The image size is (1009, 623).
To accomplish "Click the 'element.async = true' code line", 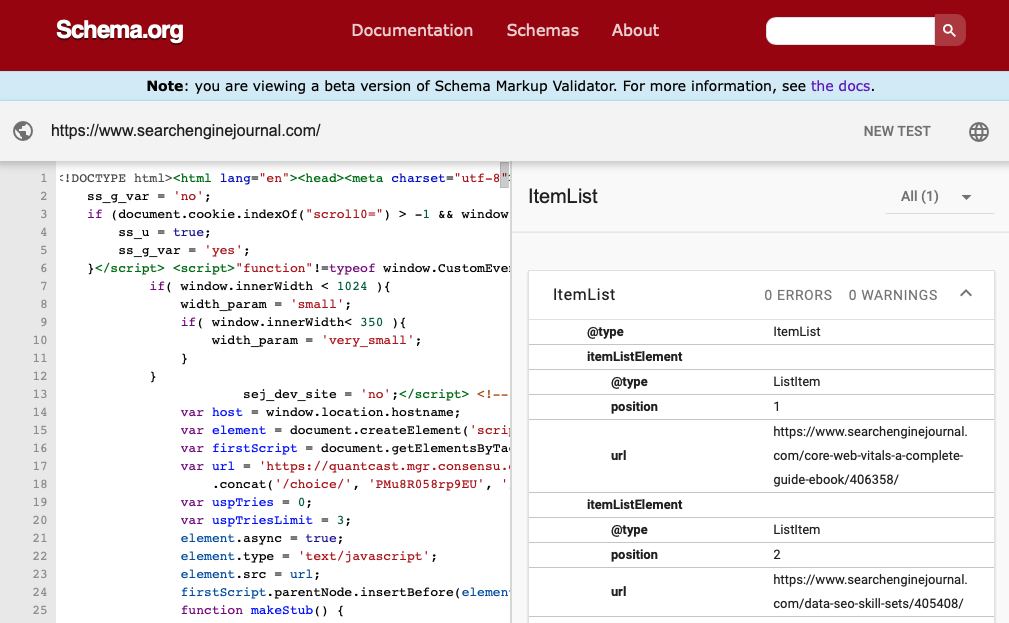I will point(262,538).
